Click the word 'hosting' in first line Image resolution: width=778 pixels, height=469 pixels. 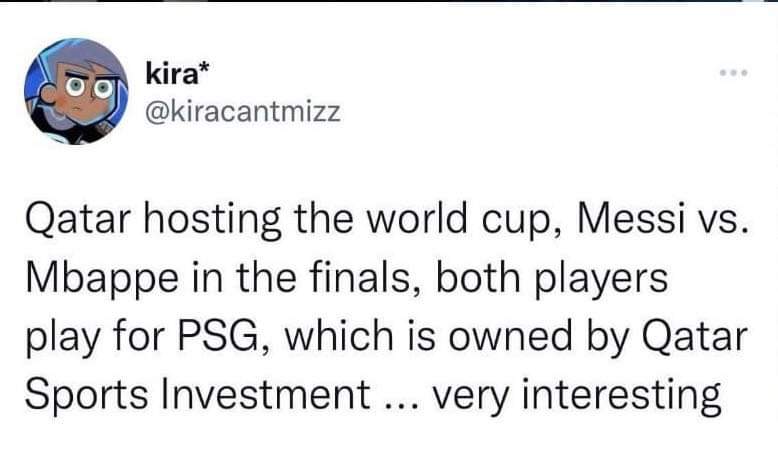213,221
